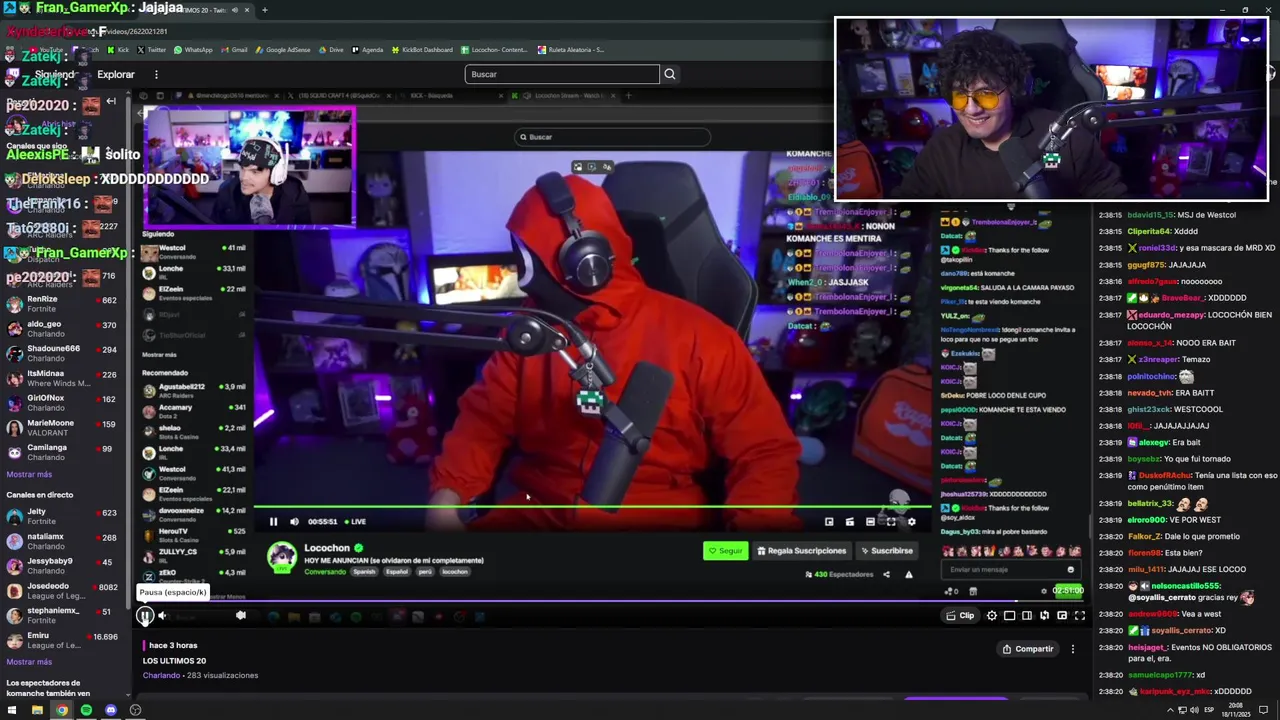Report stream using the warning triangle icon
Screen dimensions: 1280x720
click(908, 575)
